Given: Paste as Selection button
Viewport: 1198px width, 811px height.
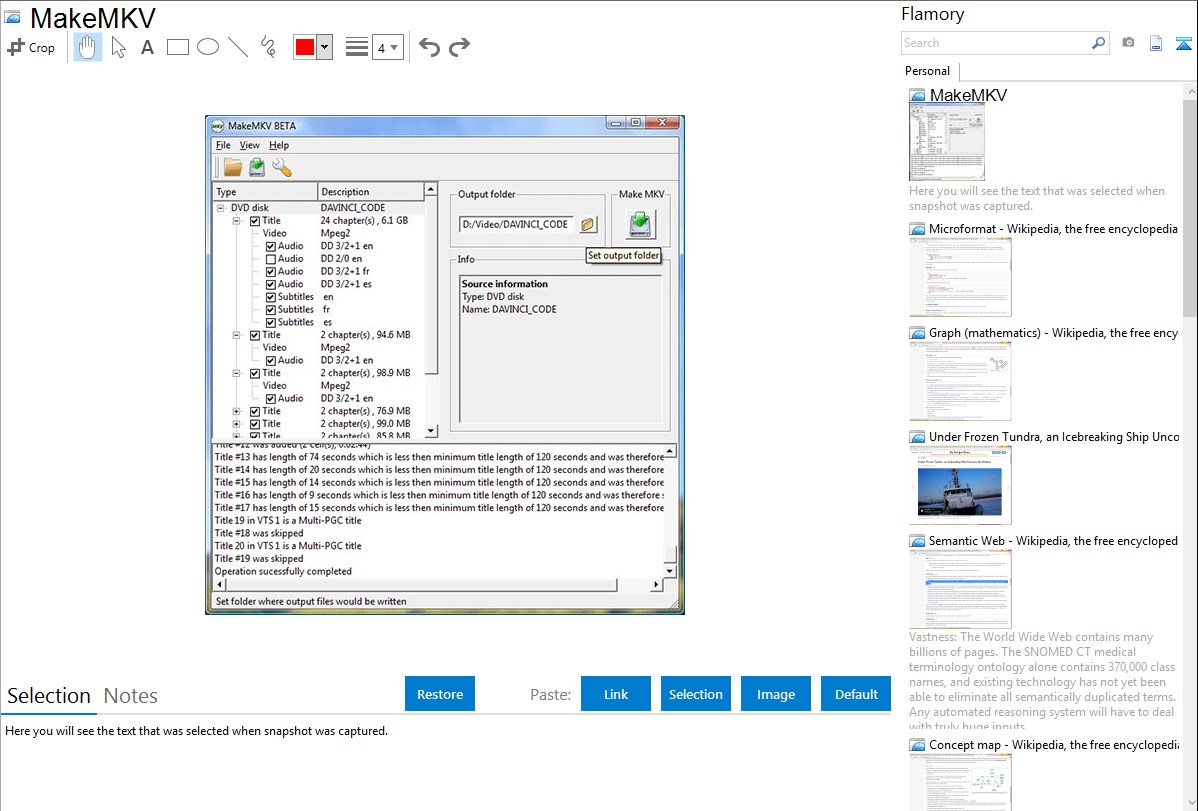Looking at the screenshot, I should (696, 694).
